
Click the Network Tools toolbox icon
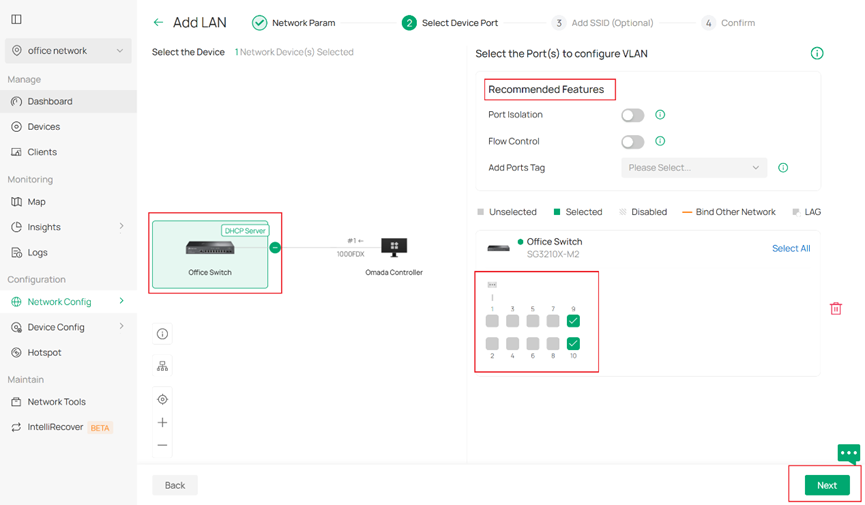(x=17, y=402)
